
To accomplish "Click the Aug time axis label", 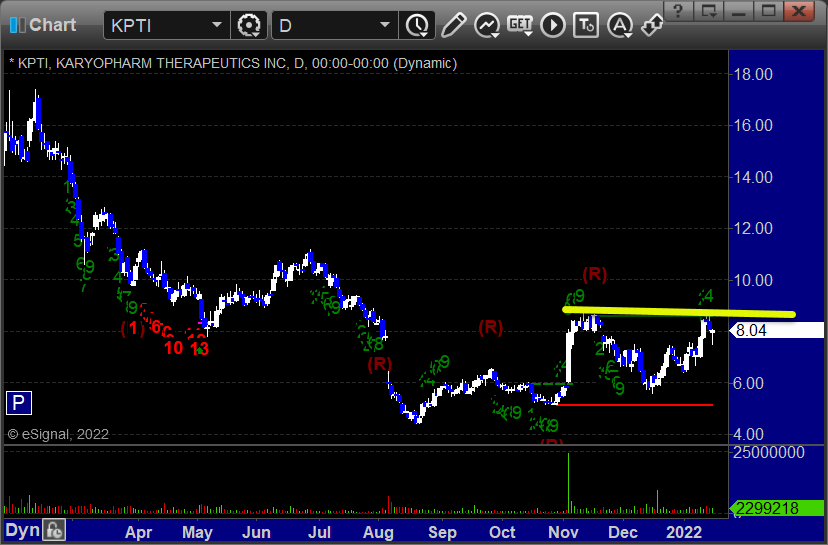I will 378,532.
